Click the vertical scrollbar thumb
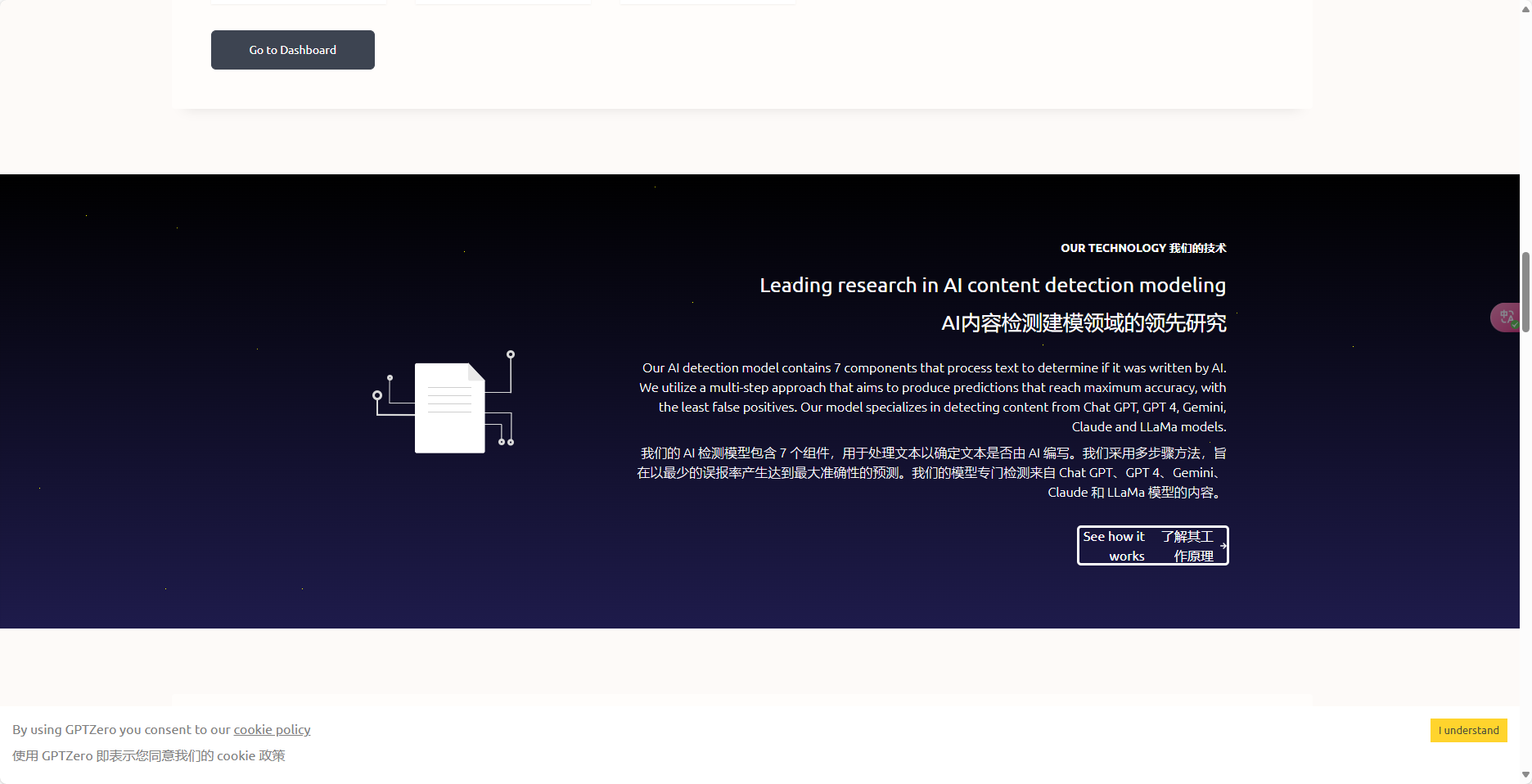 (x=1525, y=291)
